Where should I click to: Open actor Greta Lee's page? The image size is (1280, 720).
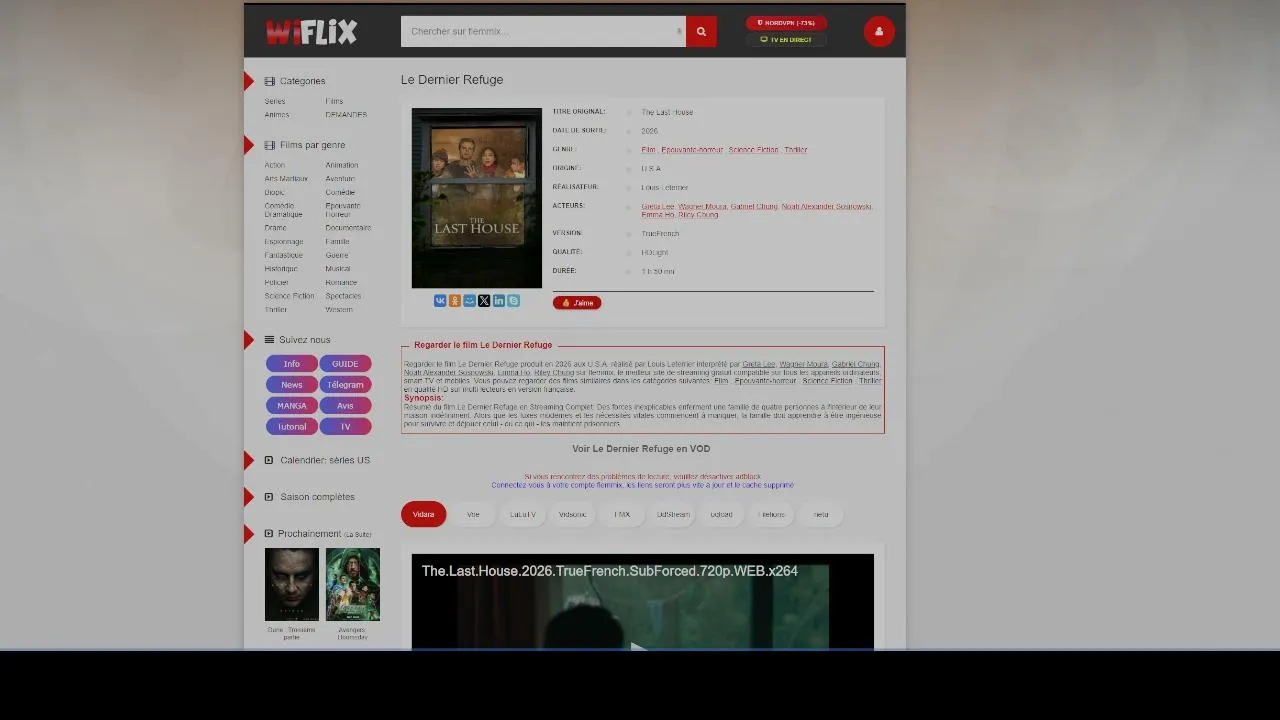click(658, 207)
